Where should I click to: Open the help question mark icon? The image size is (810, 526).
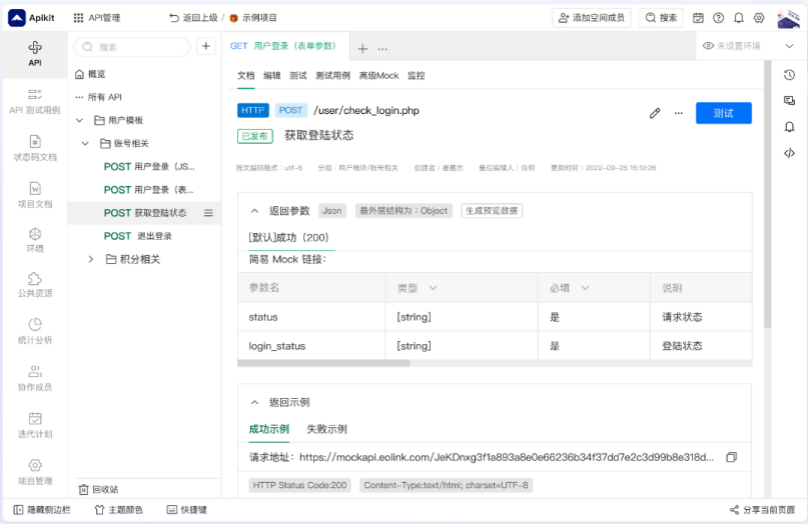[x=719, y=18]
